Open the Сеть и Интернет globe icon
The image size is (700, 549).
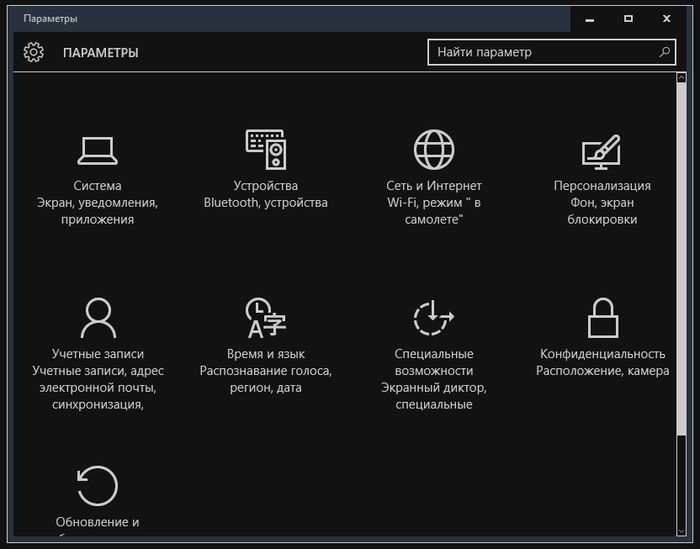click(434, 149)
